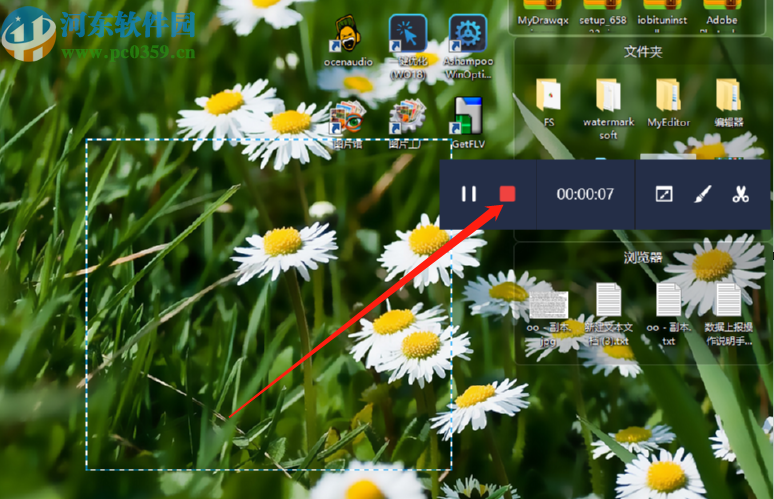Open the FS folder
The width and height of the screenshot is (774, 499).
(548, 102)
